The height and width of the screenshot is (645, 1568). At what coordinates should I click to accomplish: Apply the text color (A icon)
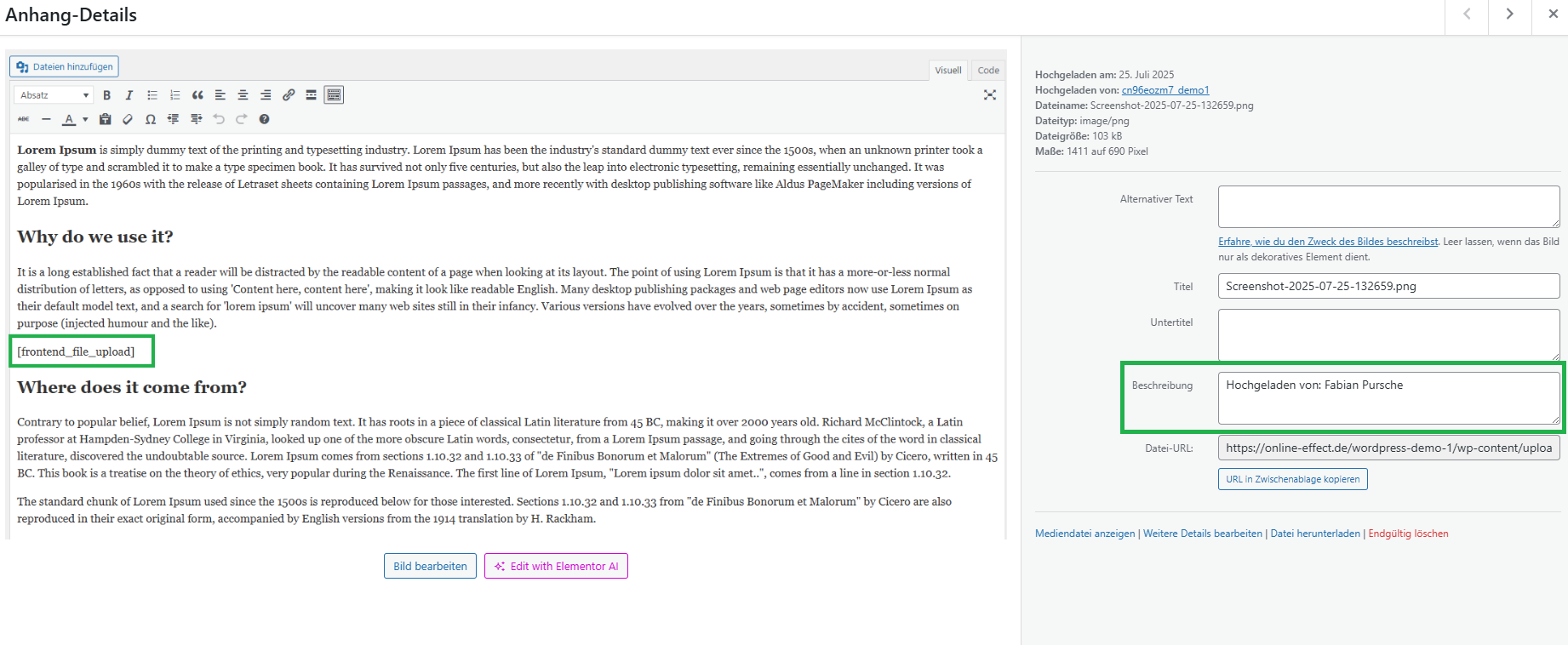(70, 119)
